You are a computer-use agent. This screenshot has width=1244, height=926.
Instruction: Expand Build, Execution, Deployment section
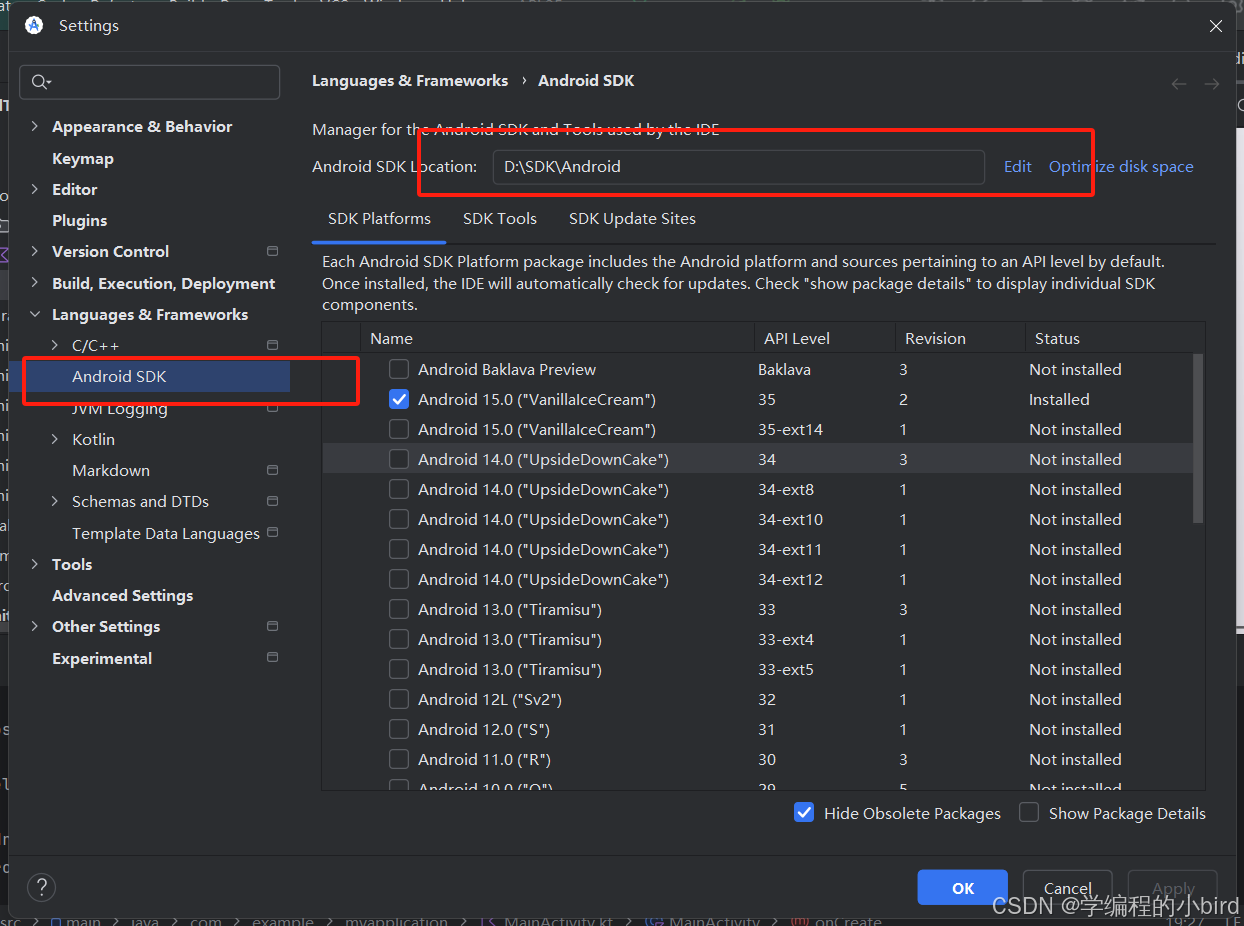35,283
